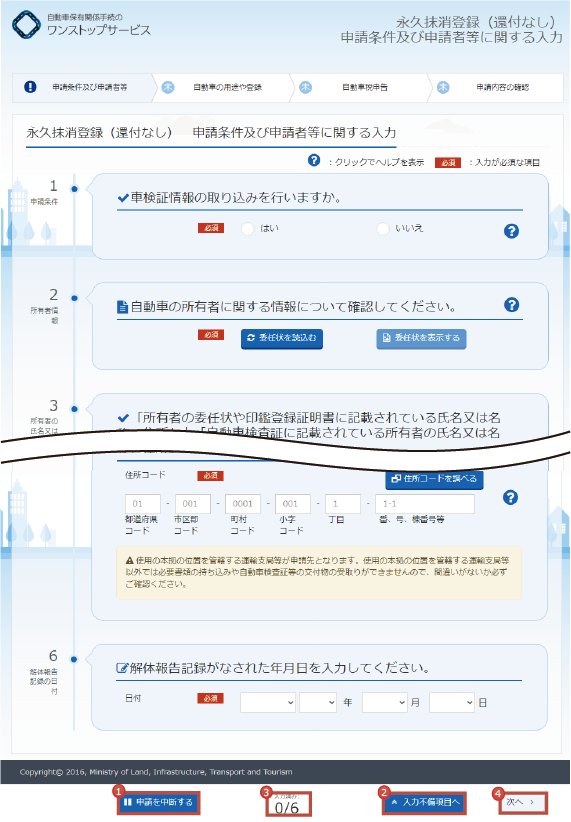Select the はい radio button

247,229
